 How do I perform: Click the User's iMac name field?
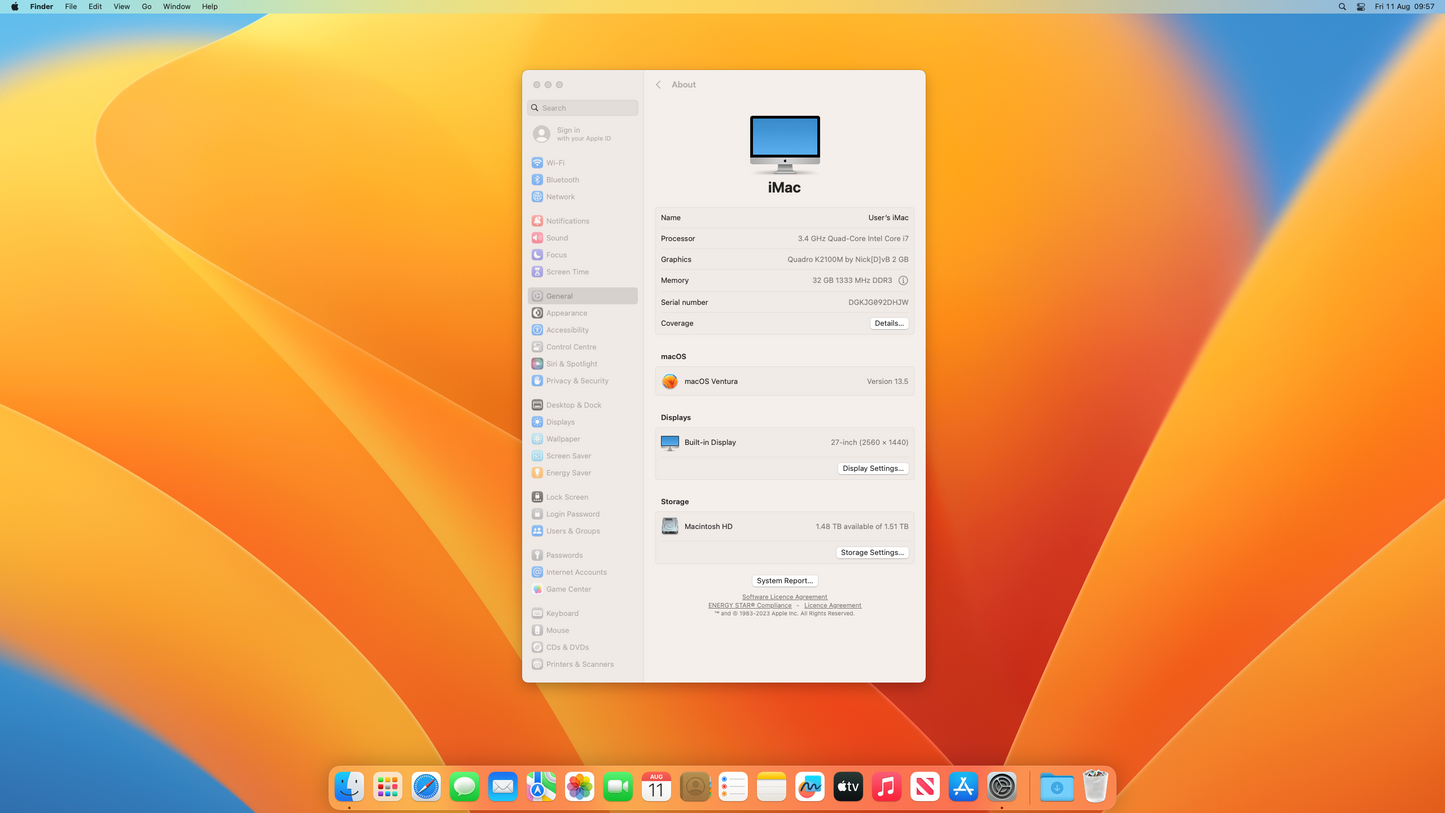(888, 218)
